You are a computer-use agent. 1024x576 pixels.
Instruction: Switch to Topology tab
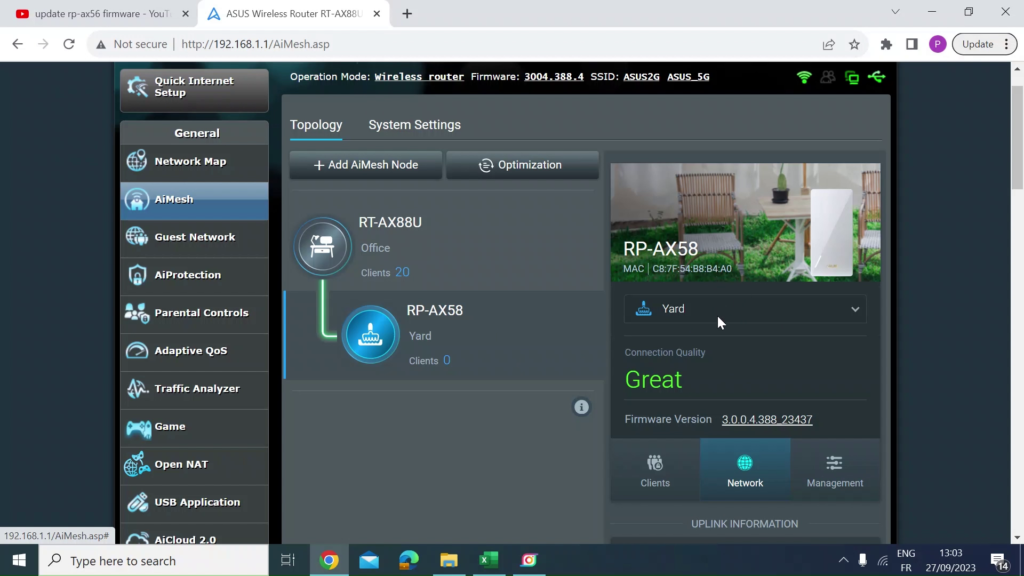pos(316,125)
